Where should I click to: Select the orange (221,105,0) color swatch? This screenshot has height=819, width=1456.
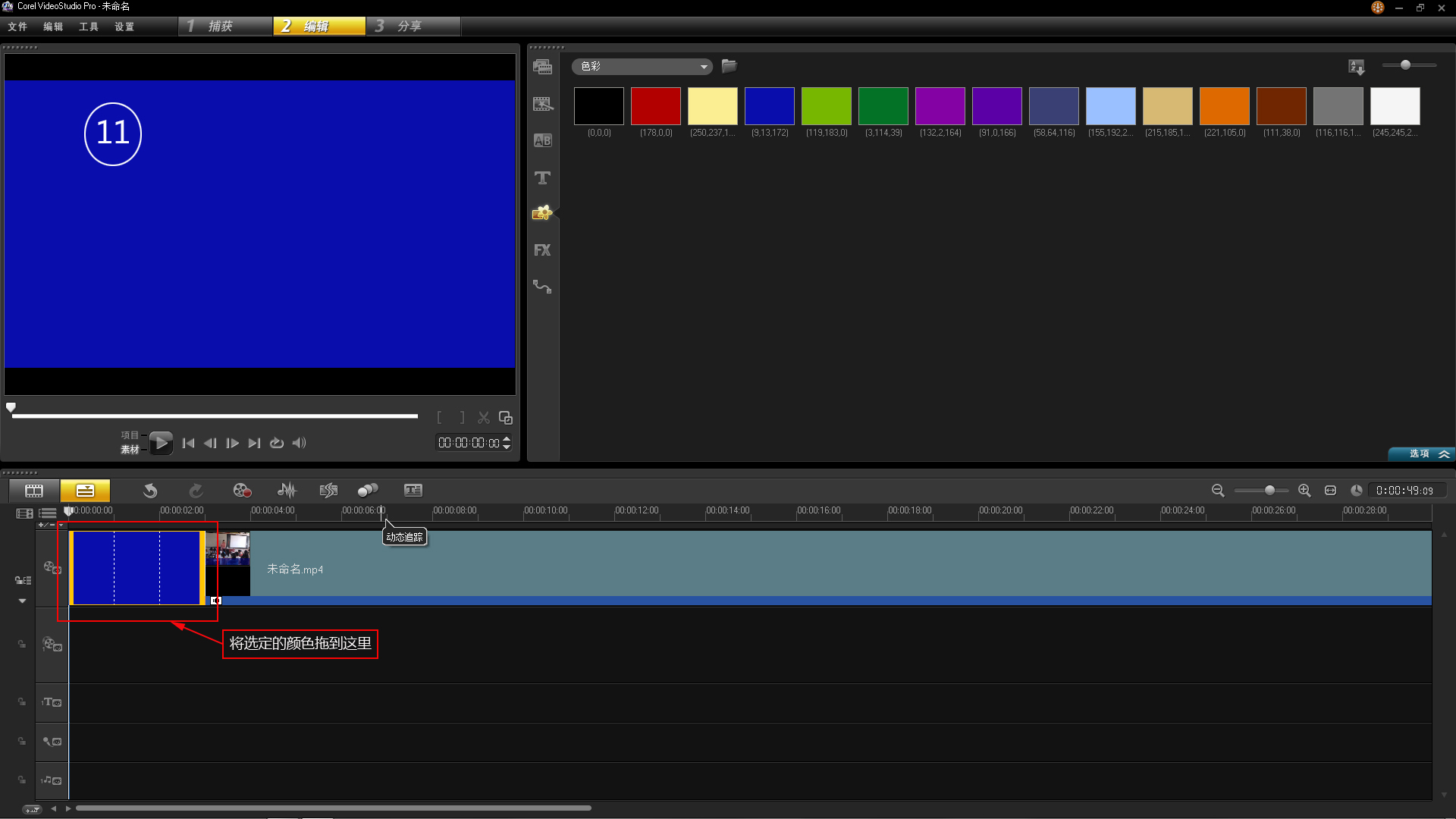pyautogui.click(x=1224, y=106)
